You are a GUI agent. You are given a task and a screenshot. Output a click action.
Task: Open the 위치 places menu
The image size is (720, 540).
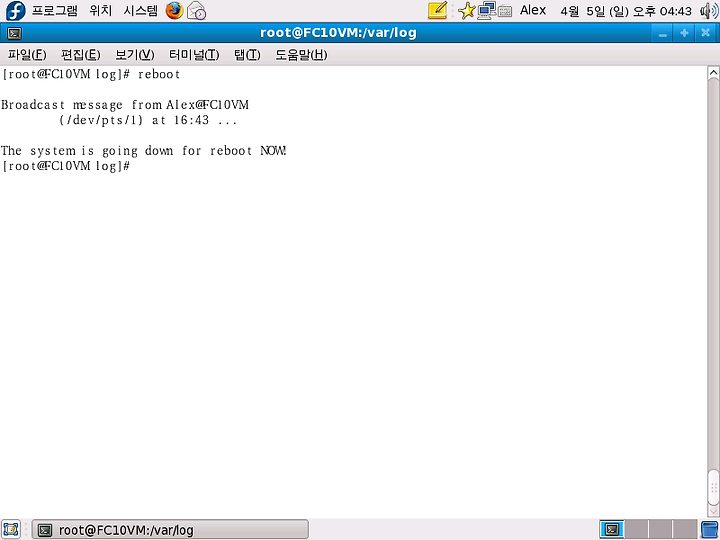(101, 11)
